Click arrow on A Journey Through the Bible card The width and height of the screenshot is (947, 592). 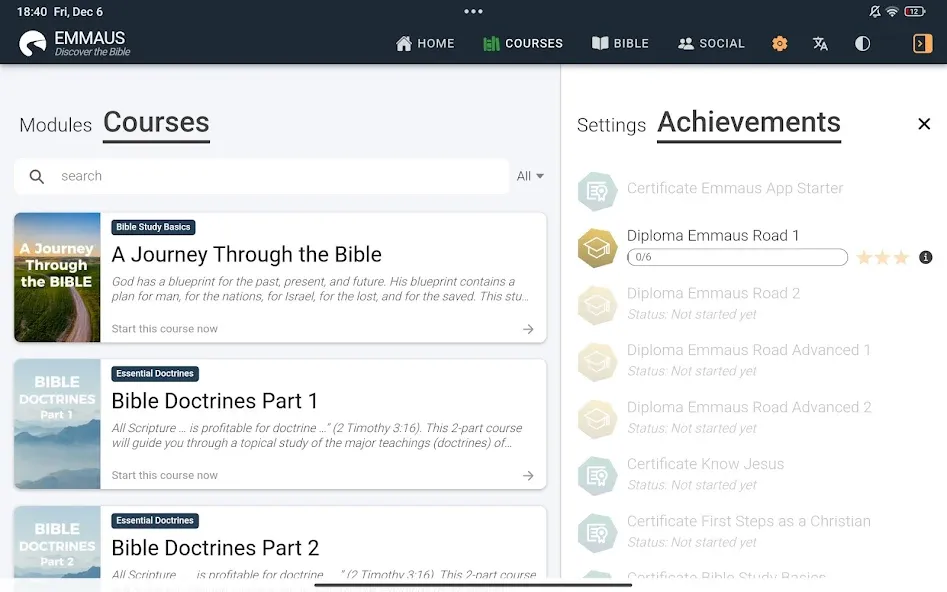click(528, 329)
